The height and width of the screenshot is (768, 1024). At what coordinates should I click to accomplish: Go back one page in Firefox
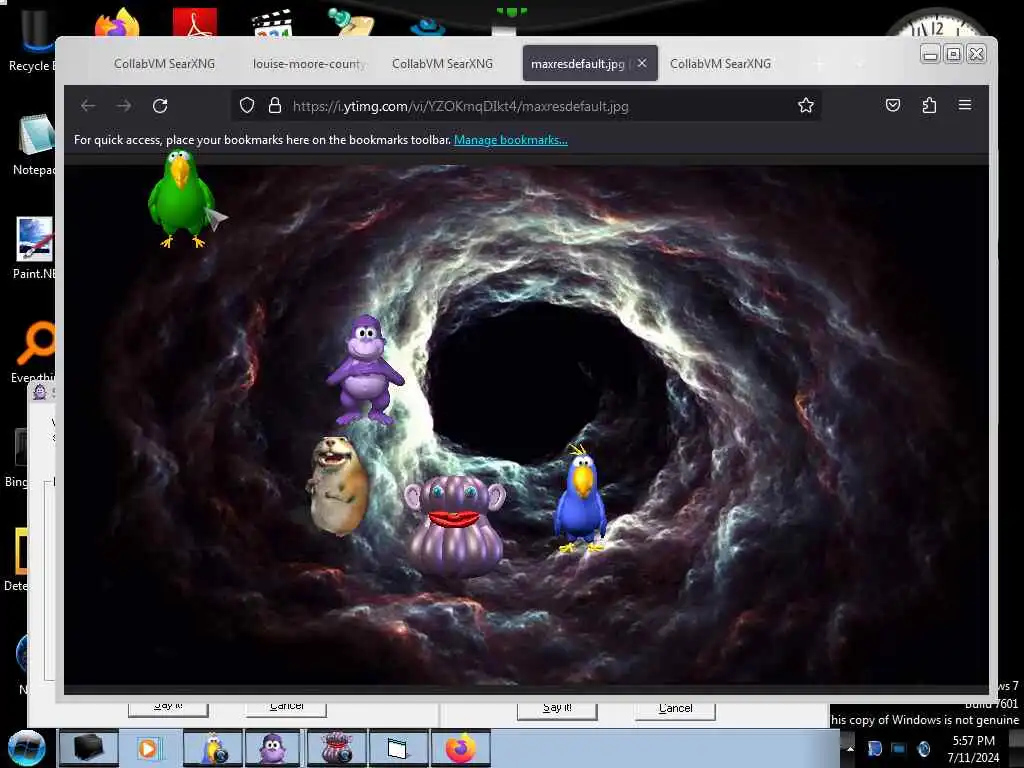pyautogui.click(x=88, y=106)
